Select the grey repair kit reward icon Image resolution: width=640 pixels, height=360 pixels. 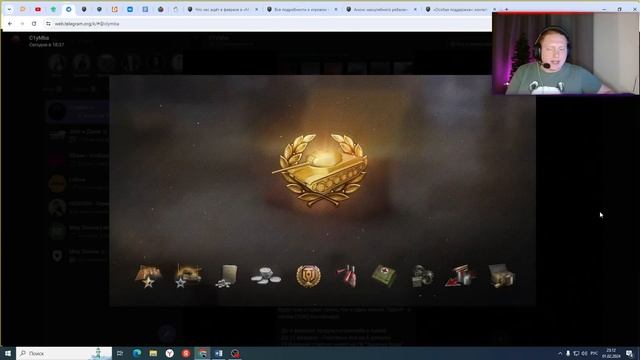[x=422, y=276]
